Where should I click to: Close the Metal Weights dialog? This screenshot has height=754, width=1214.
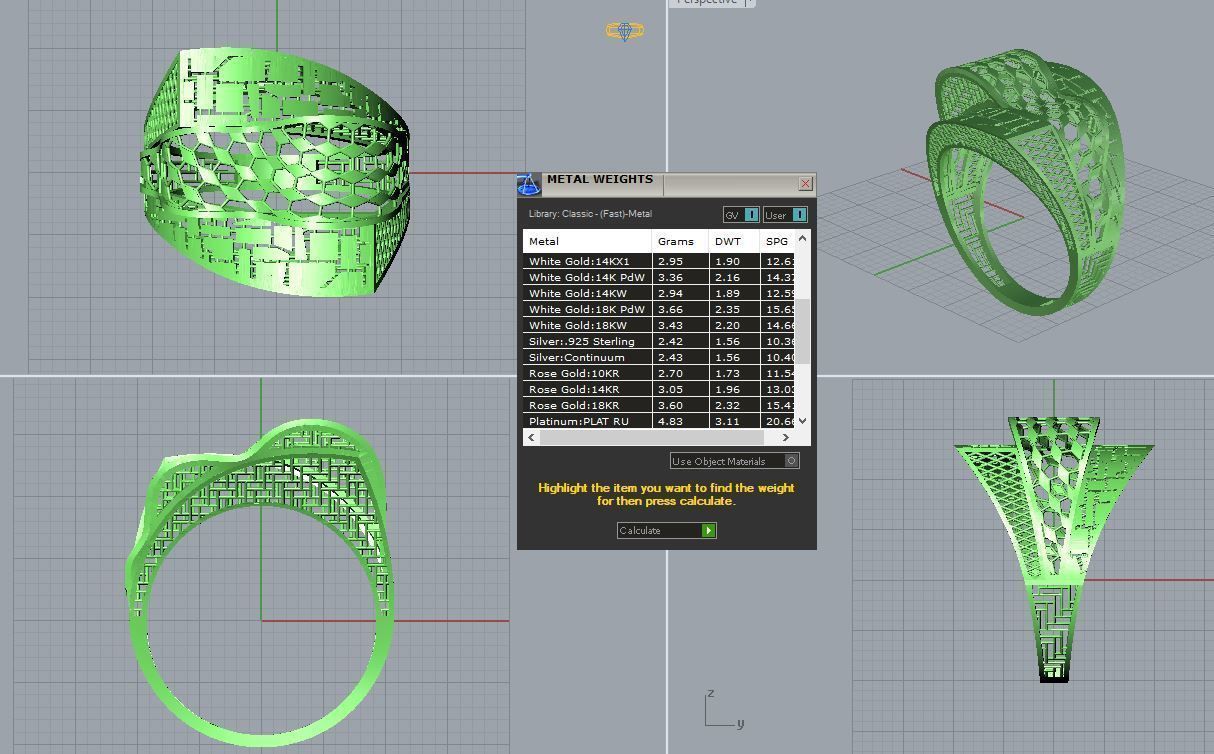point(805,184)
